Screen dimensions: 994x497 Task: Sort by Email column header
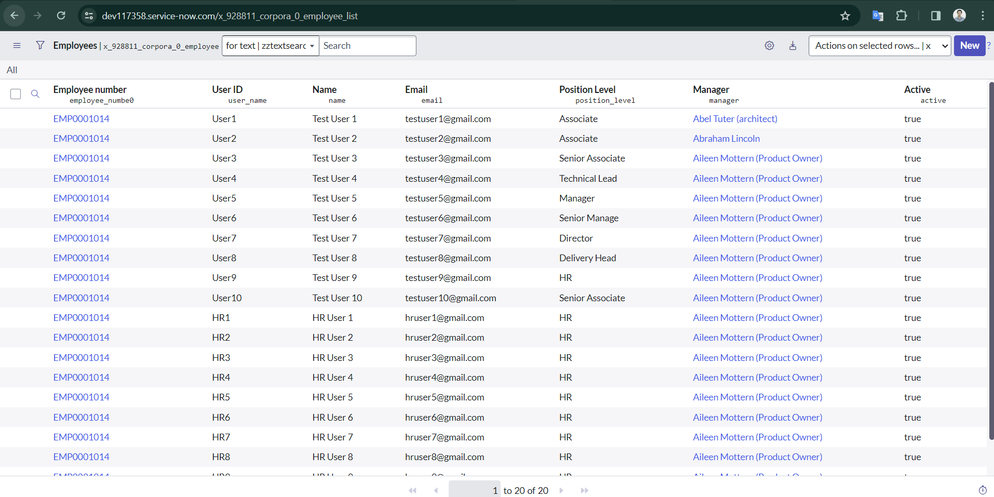tap(416, 89)
